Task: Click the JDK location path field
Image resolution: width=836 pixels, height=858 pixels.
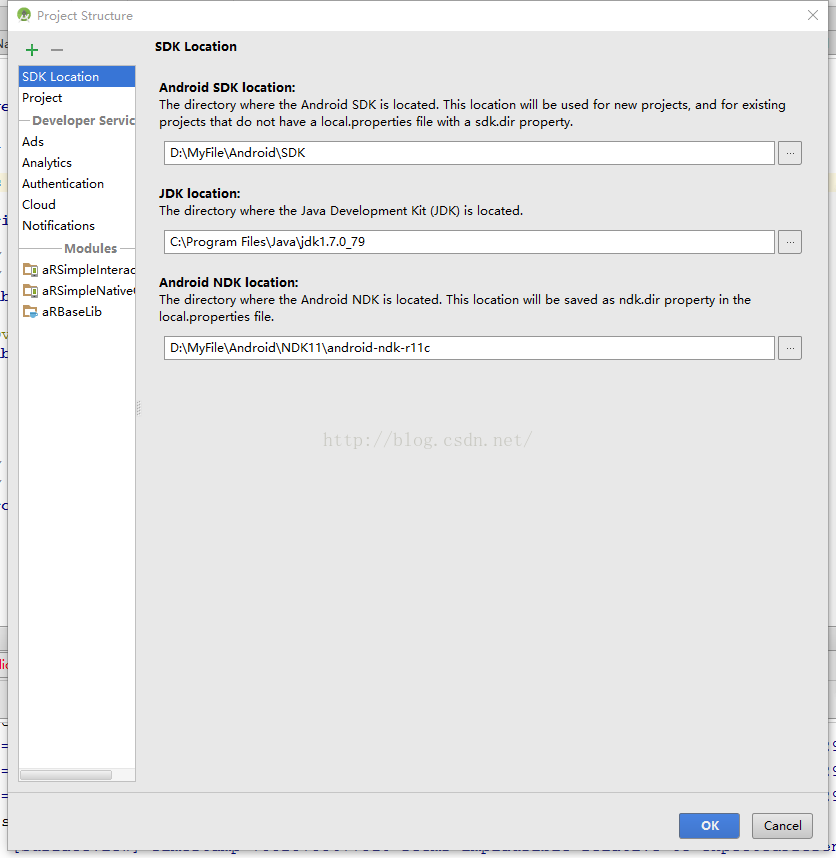Action: (469, 242)
